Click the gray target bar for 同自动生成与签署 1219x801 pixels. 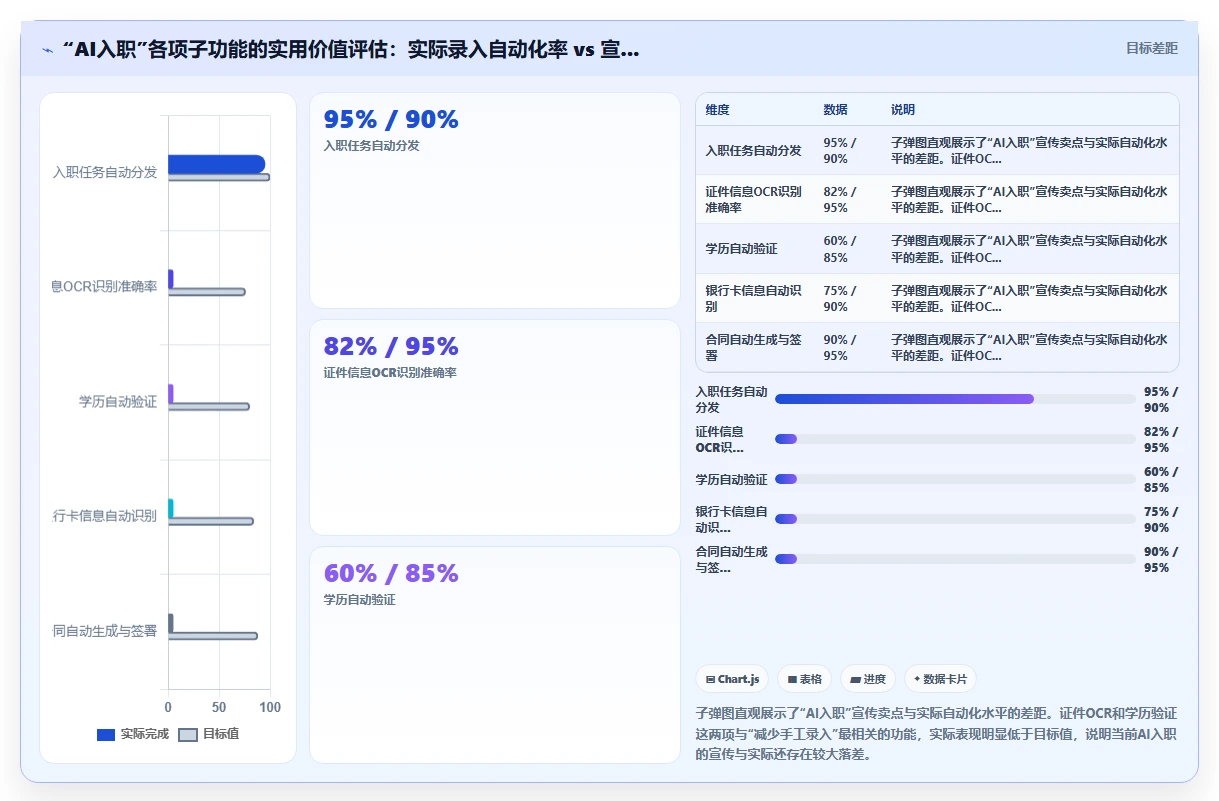point(212,636)
